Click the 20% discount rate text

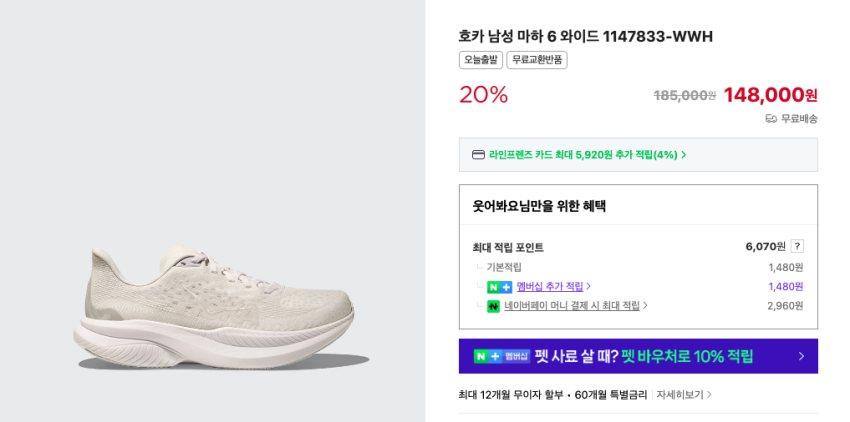[483, 95]
